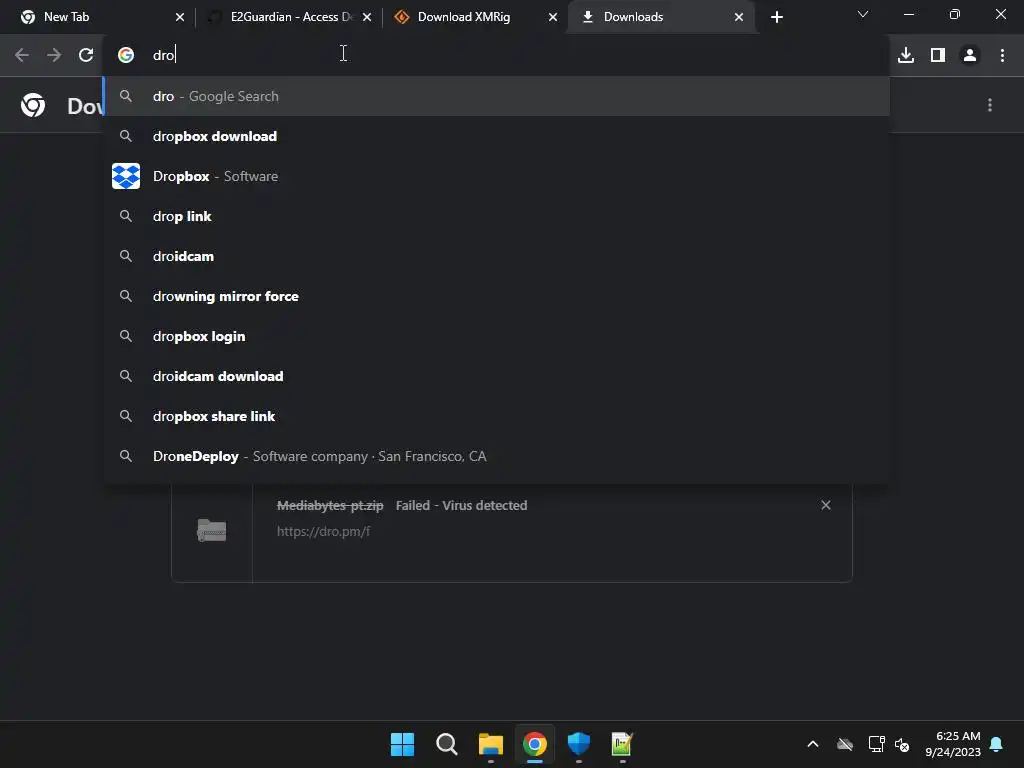The image size is (1024, 768).
Task: Open Downloads page more actions menu
Action: tap(990, 105)
